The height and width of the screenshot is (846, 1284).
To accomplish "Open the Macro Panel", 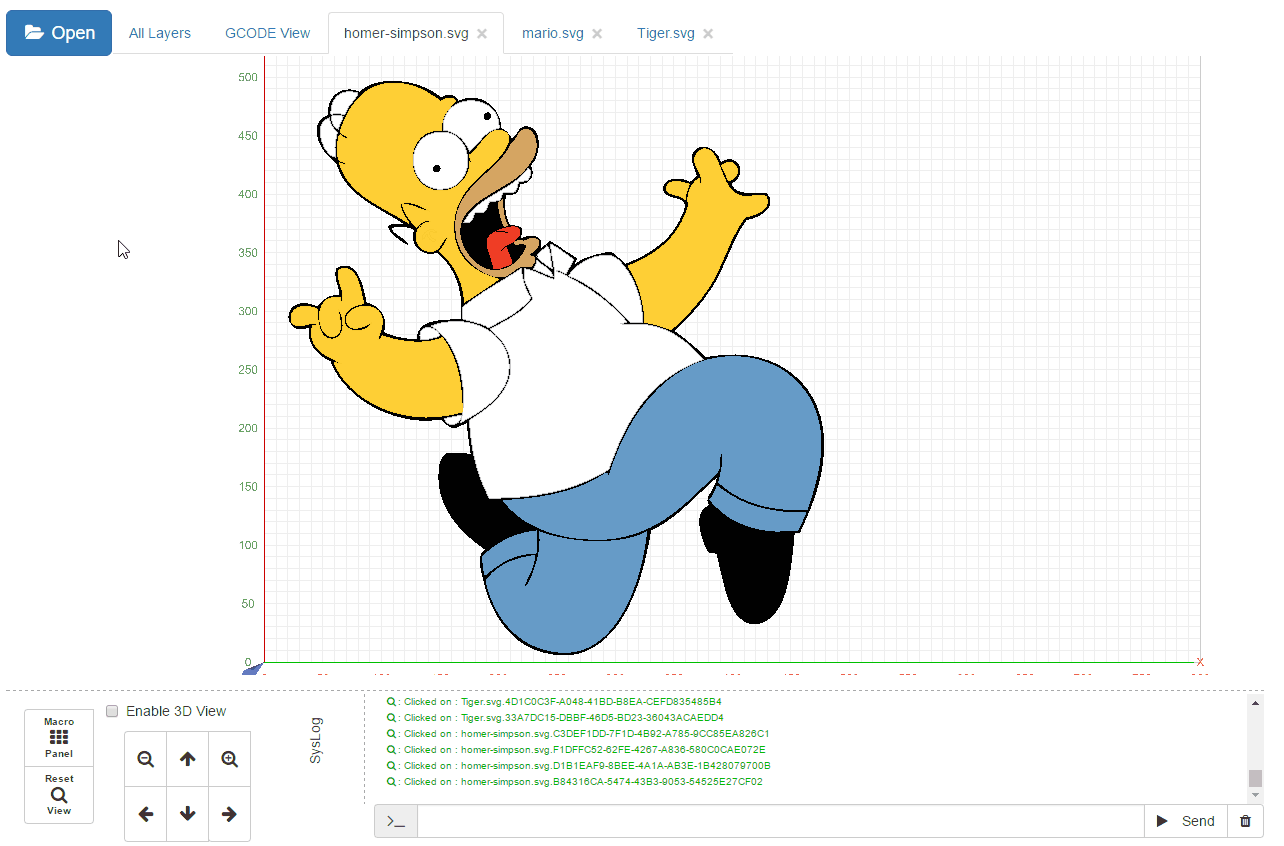I will click(59, 737).
